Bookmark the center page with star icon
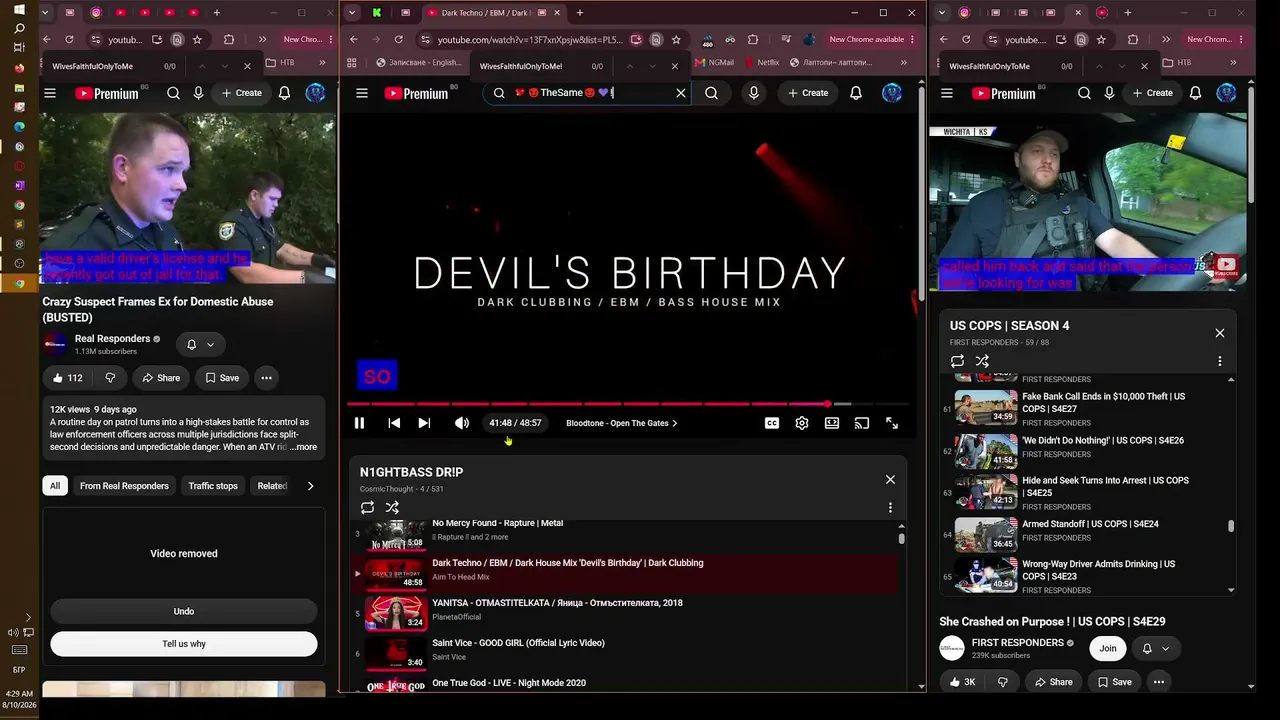Screen dimensions: 1280x720 tap(676, 40)
